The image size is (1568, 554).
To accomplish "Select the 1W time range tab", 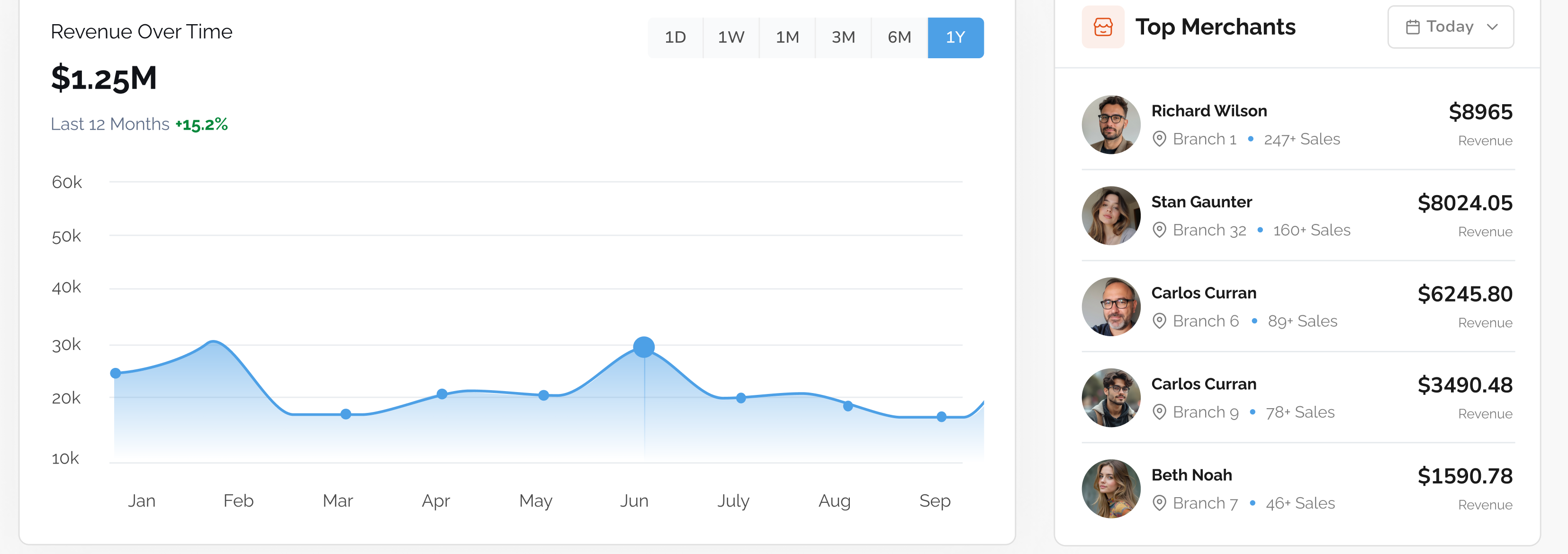I will click(731, 38).
